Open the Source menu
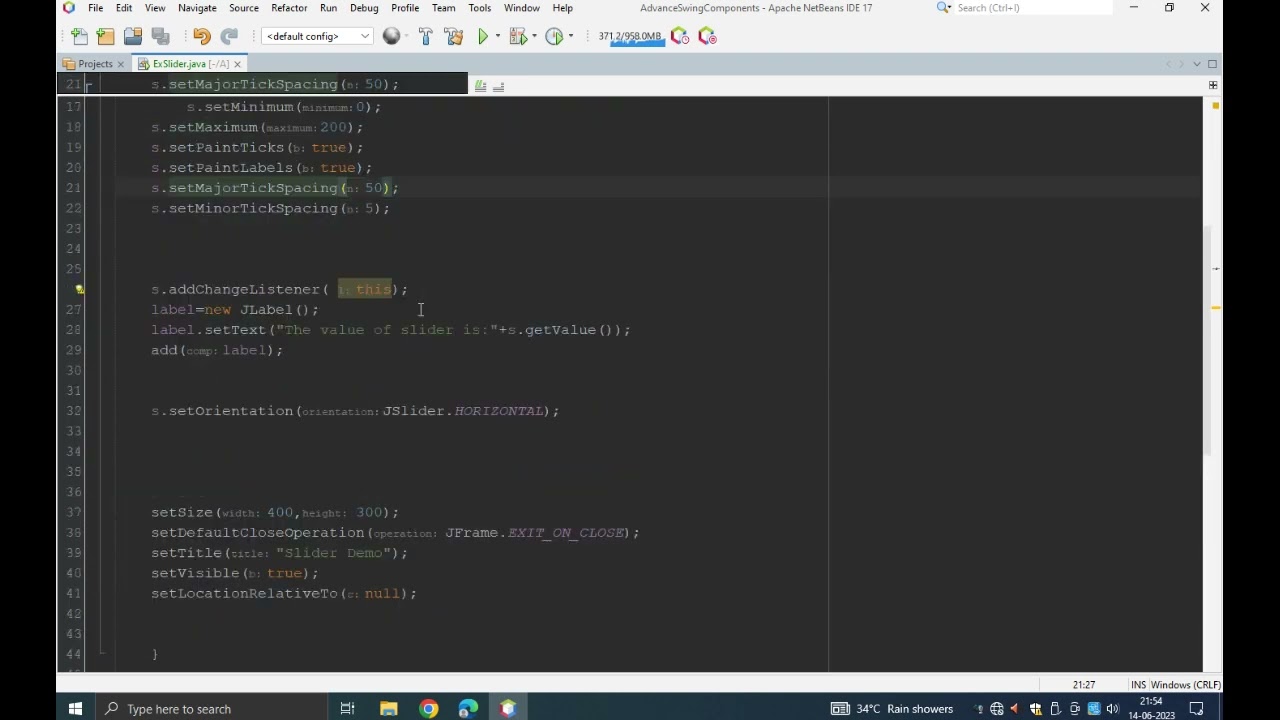 tap(244, 8)
